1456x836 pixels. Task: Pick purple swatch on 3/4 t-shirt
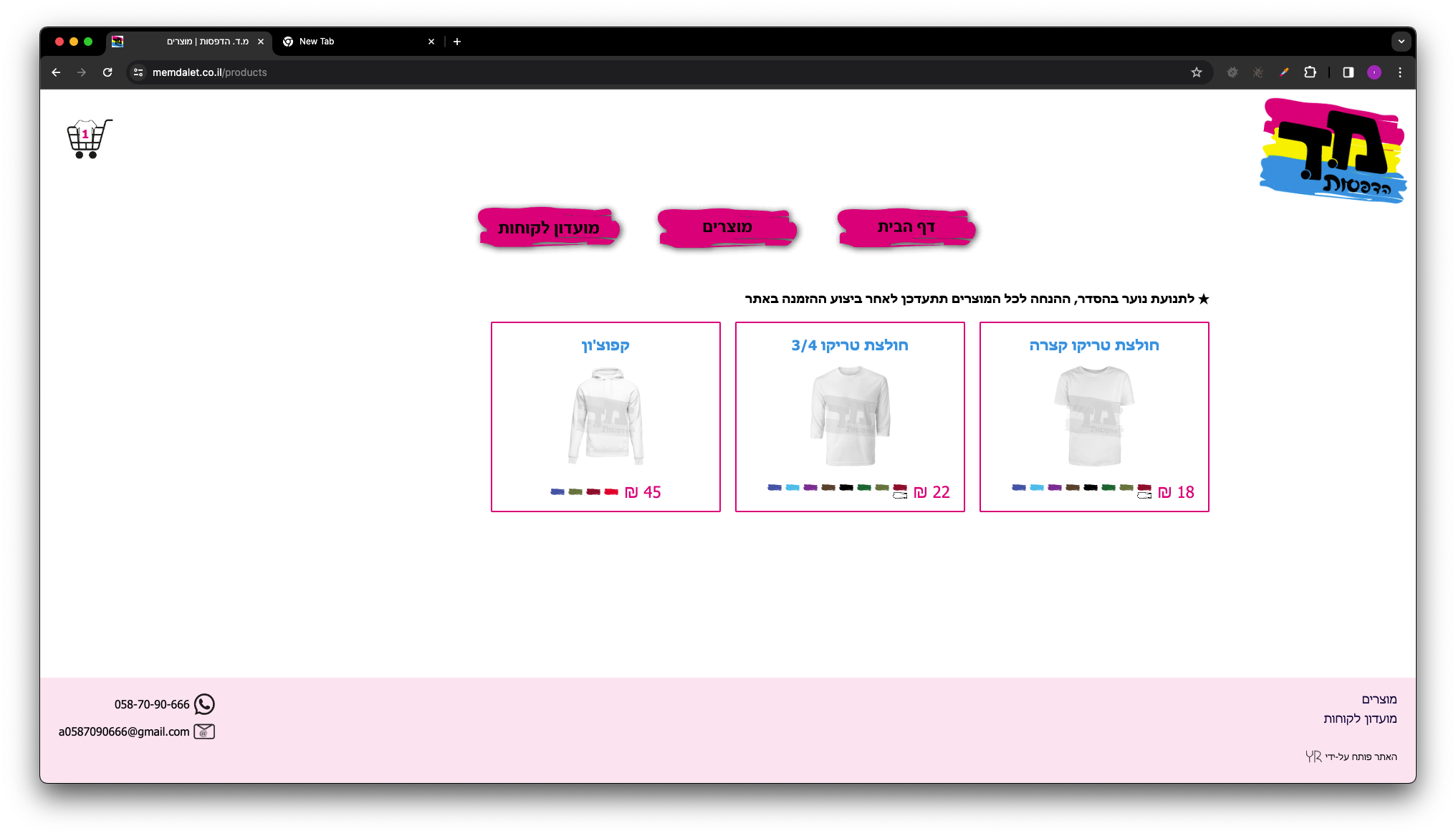coord(810,487)
